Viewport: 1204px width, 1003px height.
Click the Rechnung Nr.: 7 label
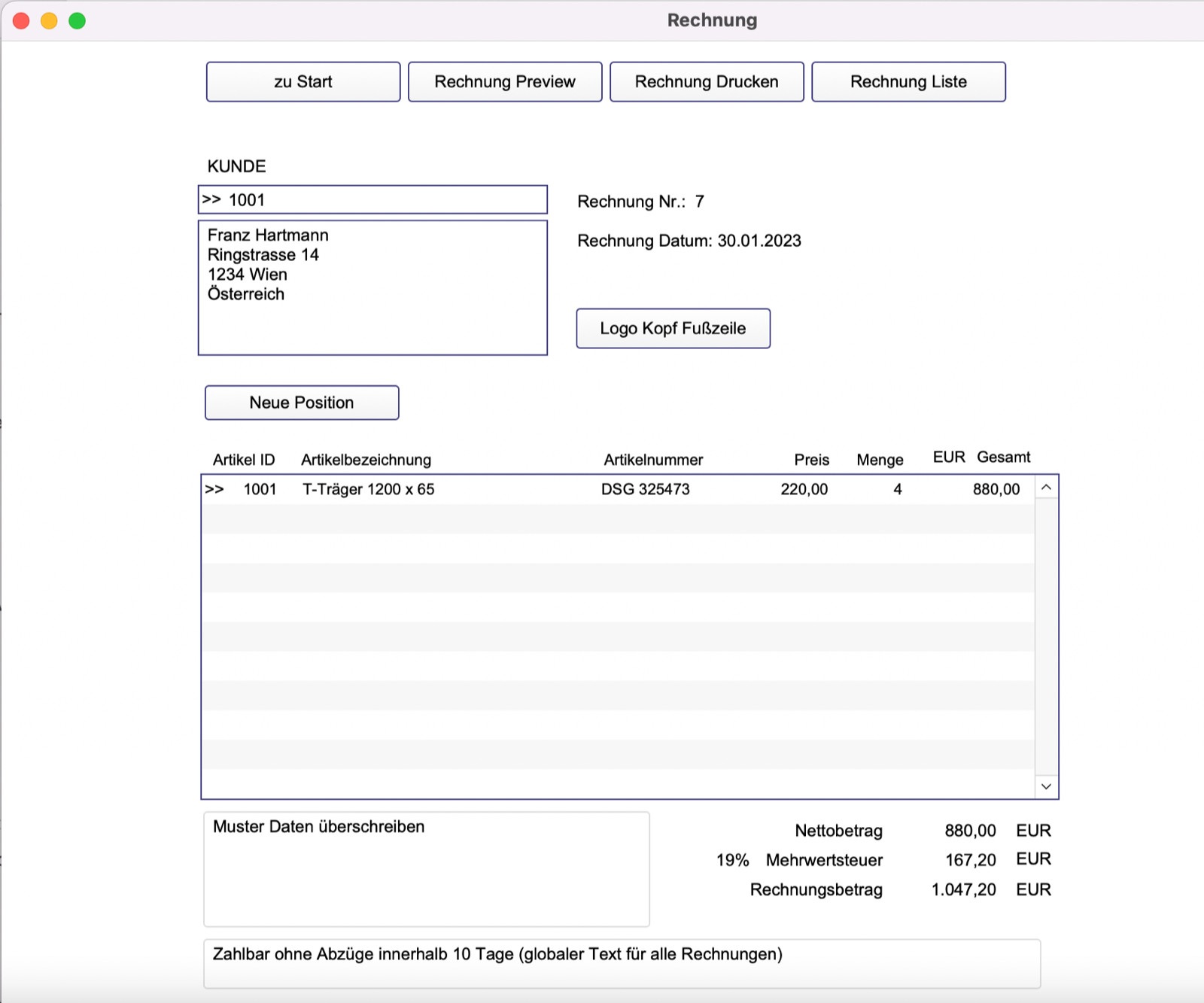(x=641, y=202)
